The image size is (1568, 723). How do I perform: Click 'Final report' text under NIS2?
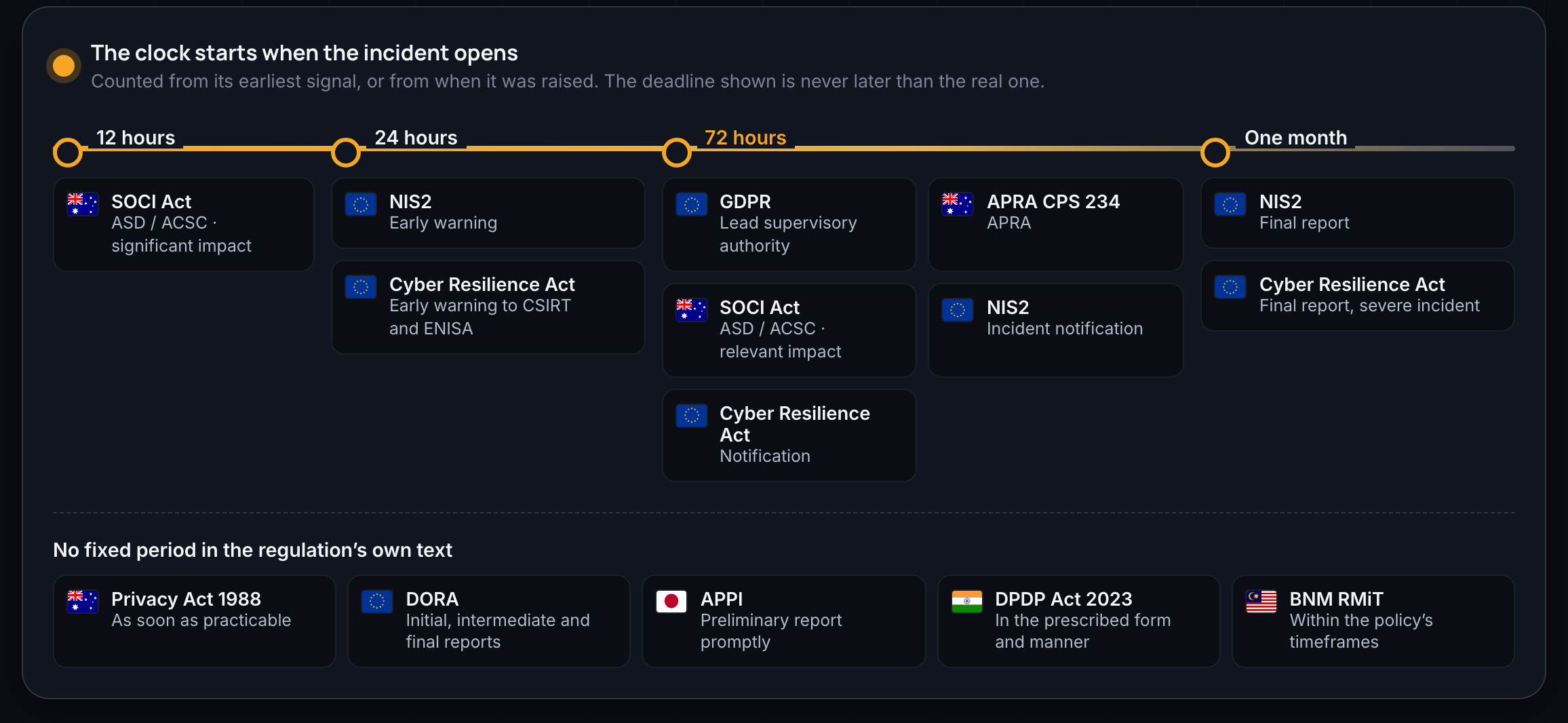click(1304, 223)
